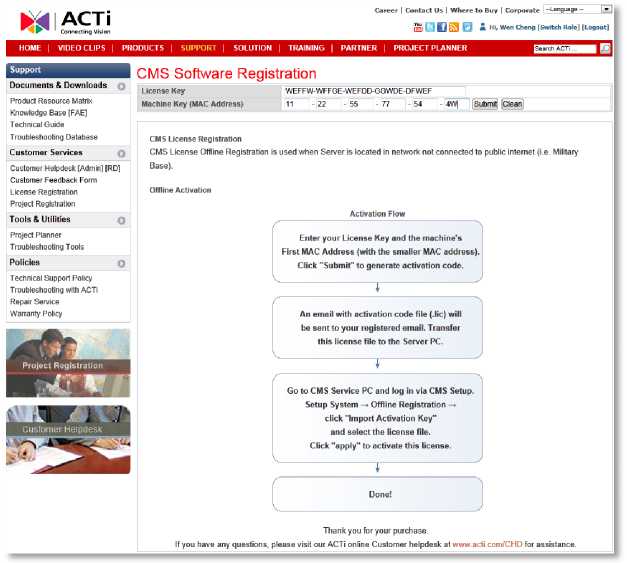Open License Registration in the sidebar

(43, 191)
